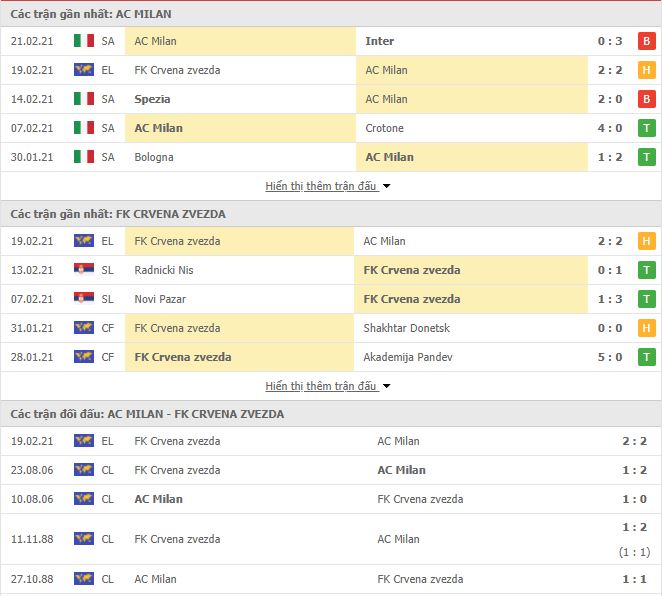Expand more matches under AC Milan section
This screenshot has height=596, width=662.
click(328, 186)
